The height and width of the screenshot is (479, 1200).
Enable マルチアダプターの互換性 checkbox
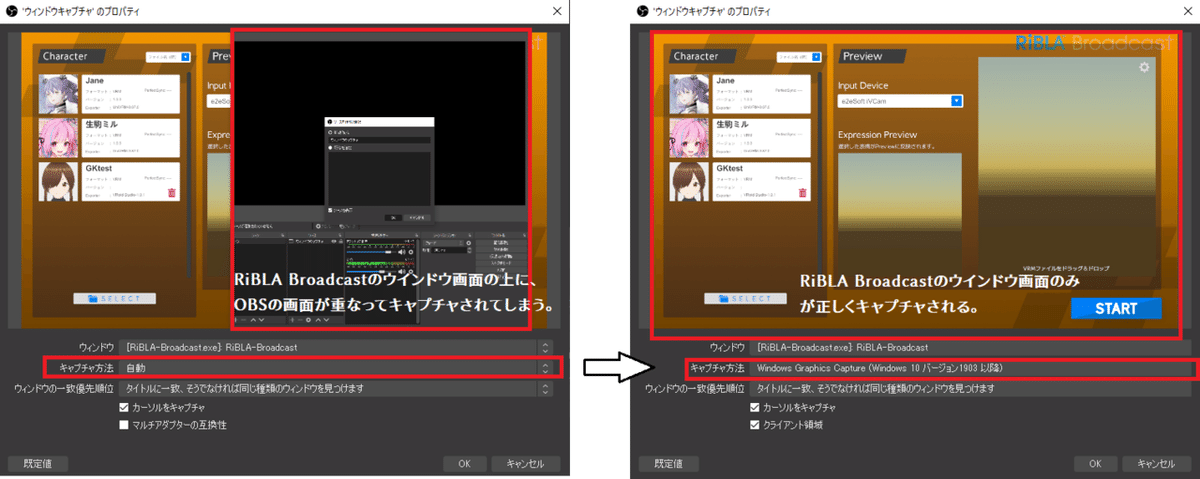(x=124, y=425)
